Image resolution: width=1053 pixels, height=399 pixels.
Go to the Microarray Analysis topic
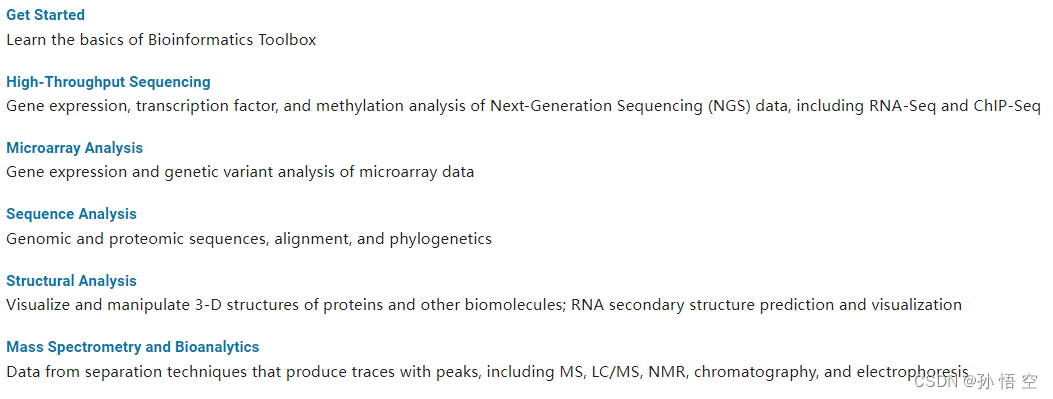click(x=75, y=148)
